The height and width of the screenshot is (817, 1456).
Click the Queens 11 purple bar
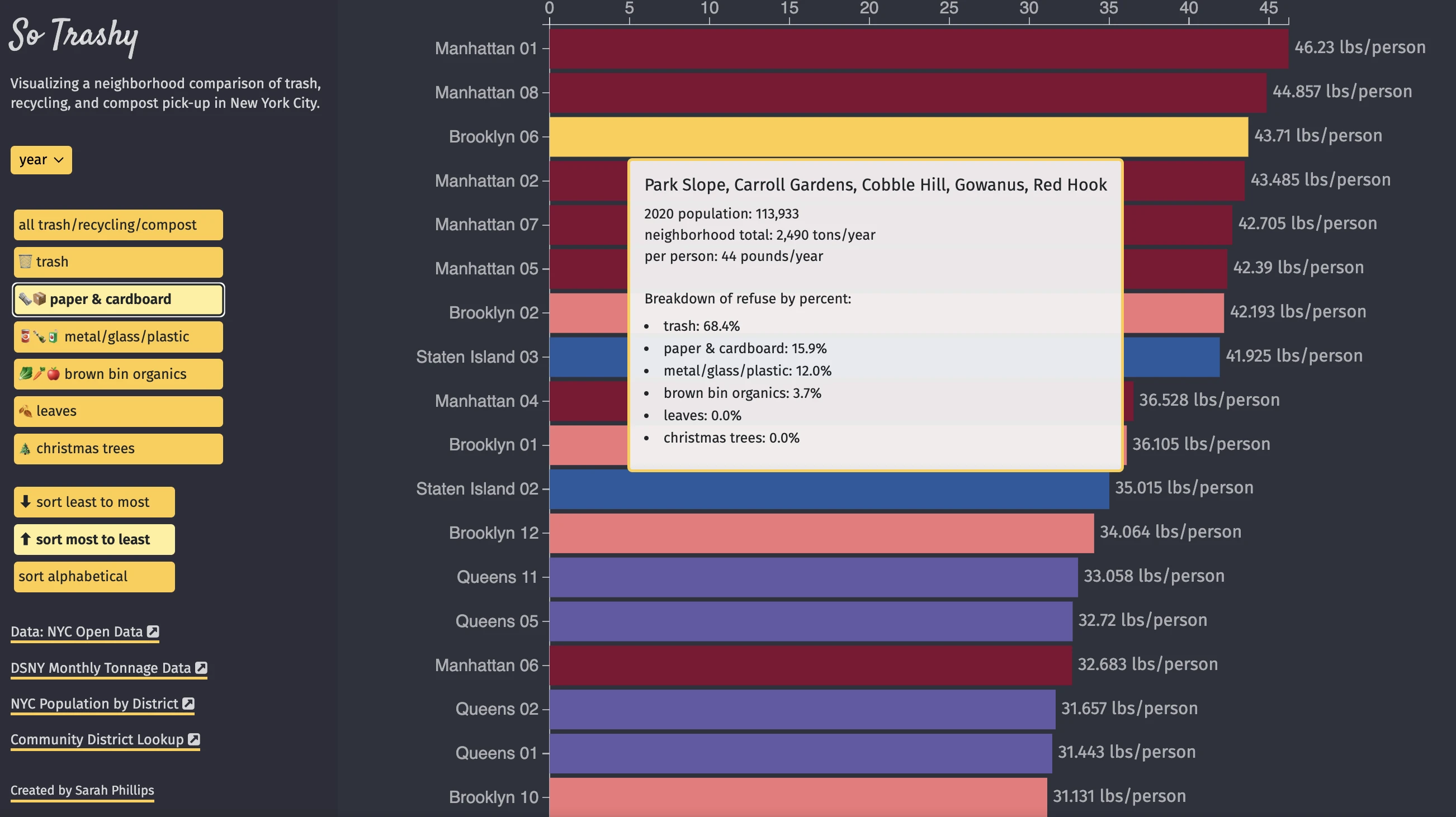tap(814, 577)
